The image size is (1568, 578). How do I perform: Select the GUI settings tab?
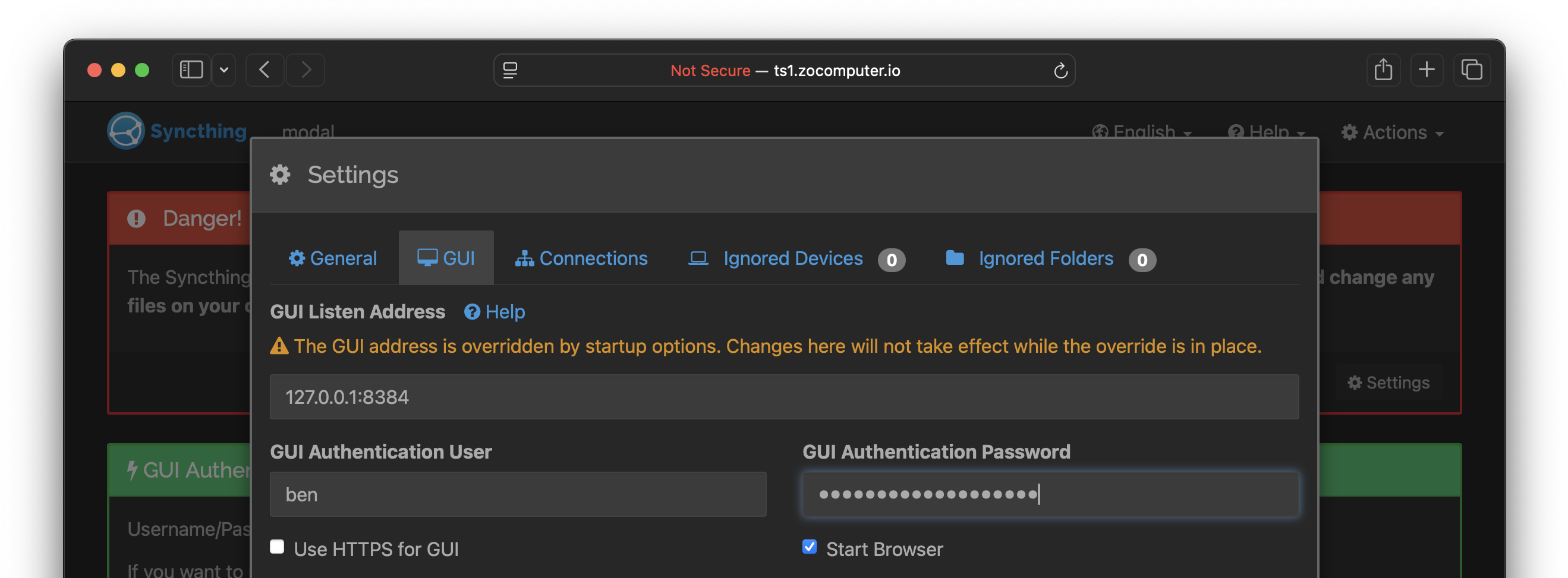[x=446, y=258]
